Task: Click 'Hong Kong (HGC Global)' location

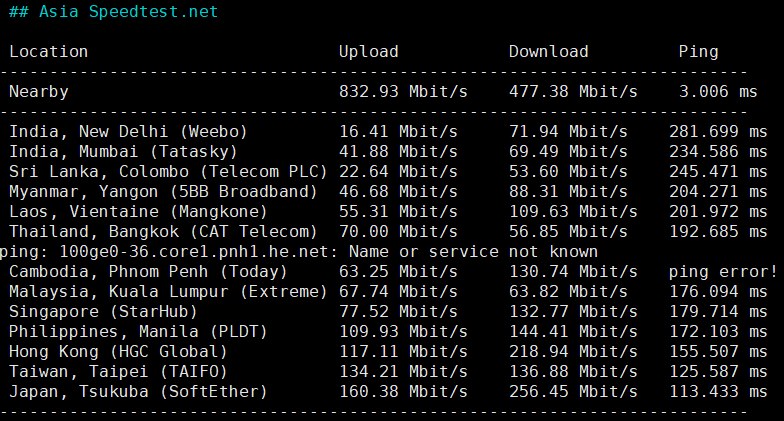Action: click(118, 352)
